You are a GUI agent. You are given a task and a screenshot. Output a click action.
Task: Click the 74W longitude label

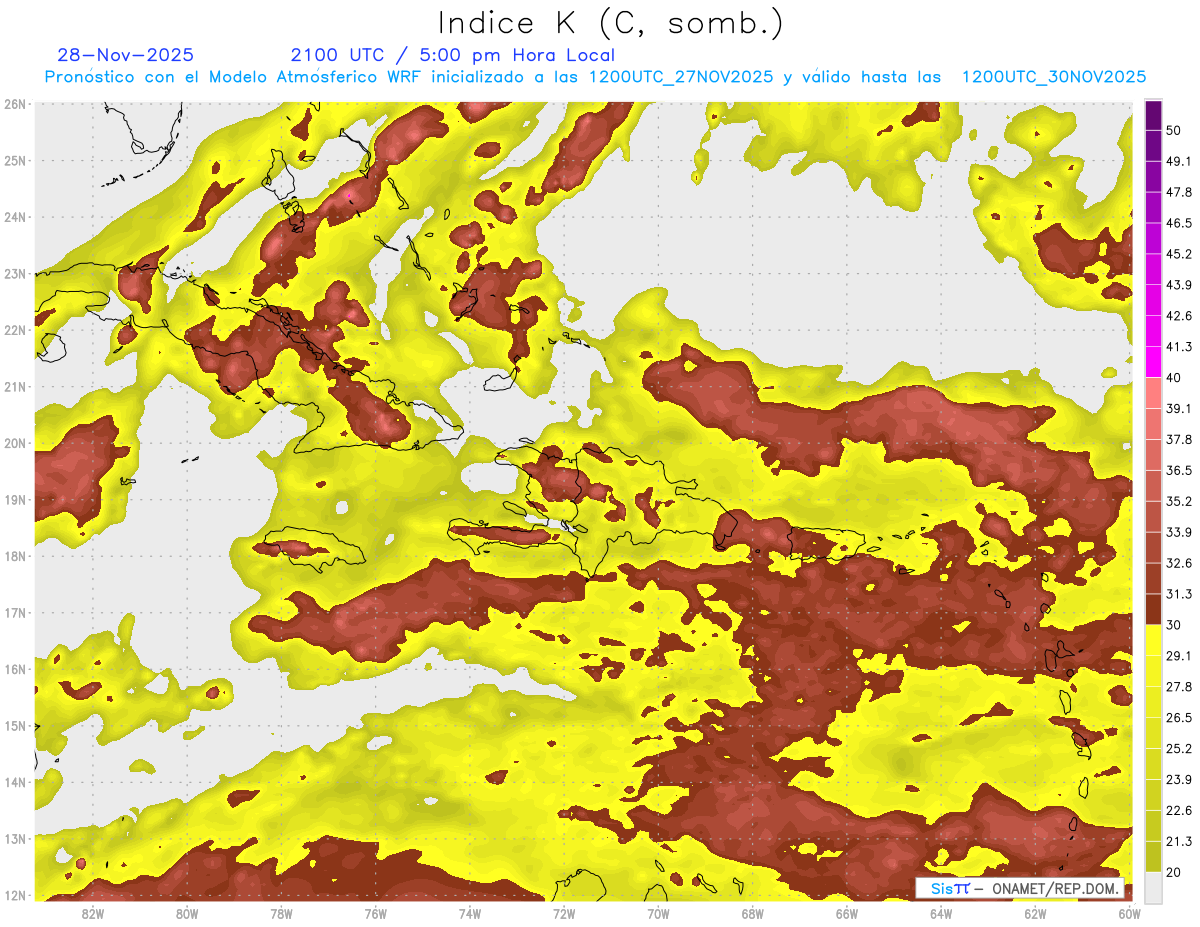470,913
